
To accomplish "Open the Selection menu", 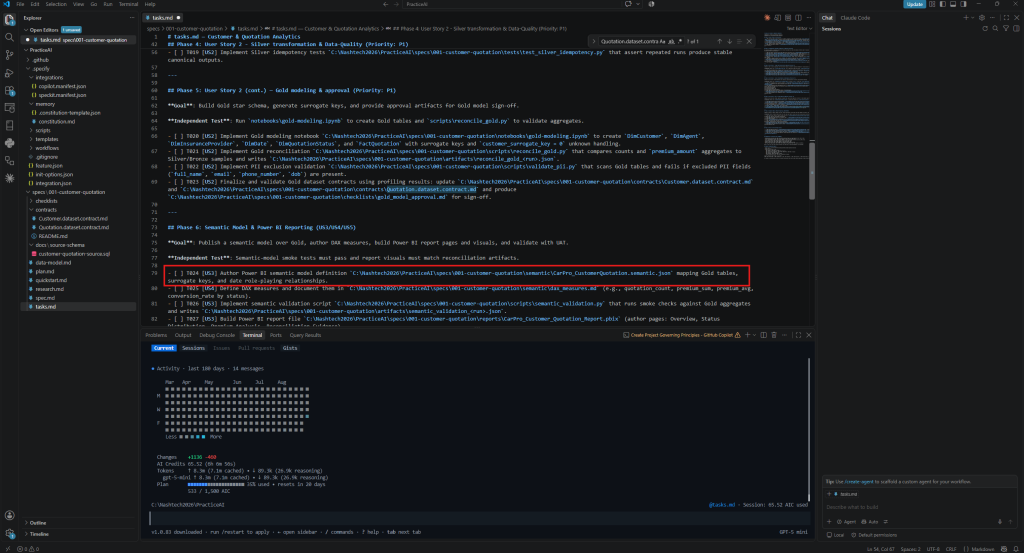I will [x=56, y=4].
